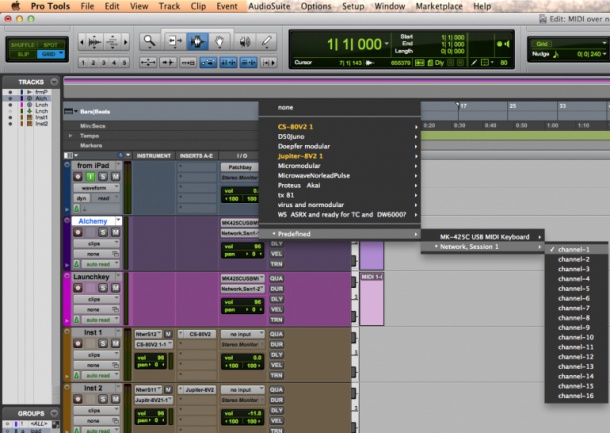This screenshot has width=610, height=433.
Task: Open the Tracks list popup menu
Action: (x=54, y=82)
